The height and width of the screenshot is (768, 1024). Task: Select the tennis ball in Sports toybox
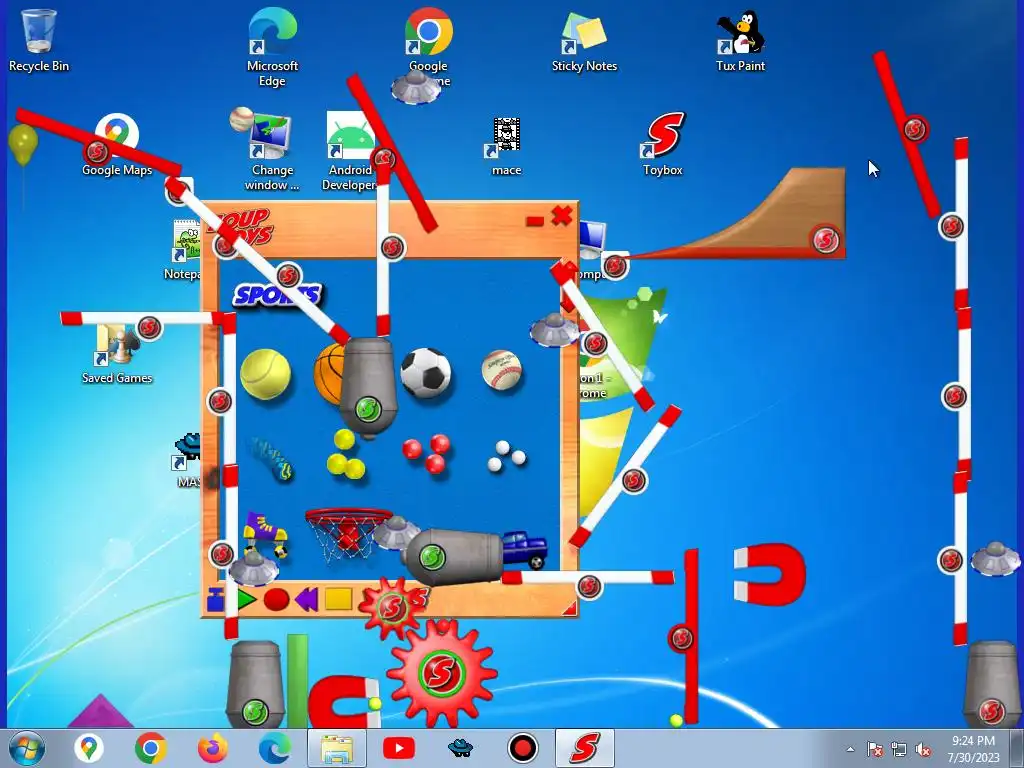coord(265,374)
